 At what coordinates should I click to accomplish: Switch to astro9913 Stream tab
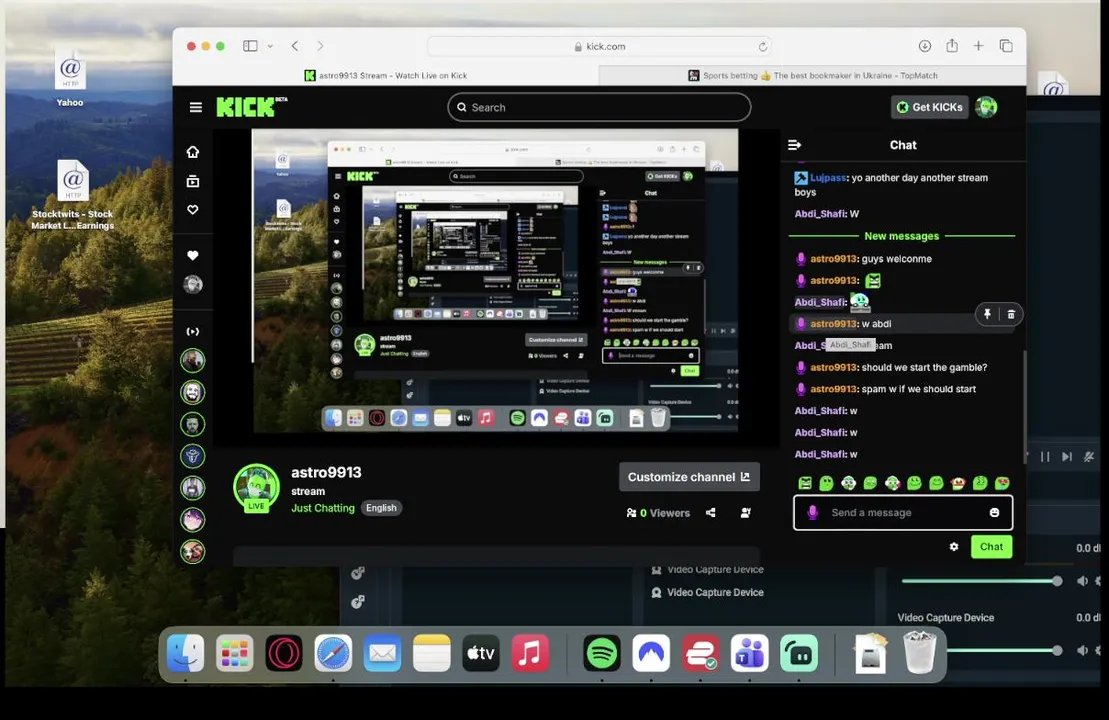coord(385,76)
